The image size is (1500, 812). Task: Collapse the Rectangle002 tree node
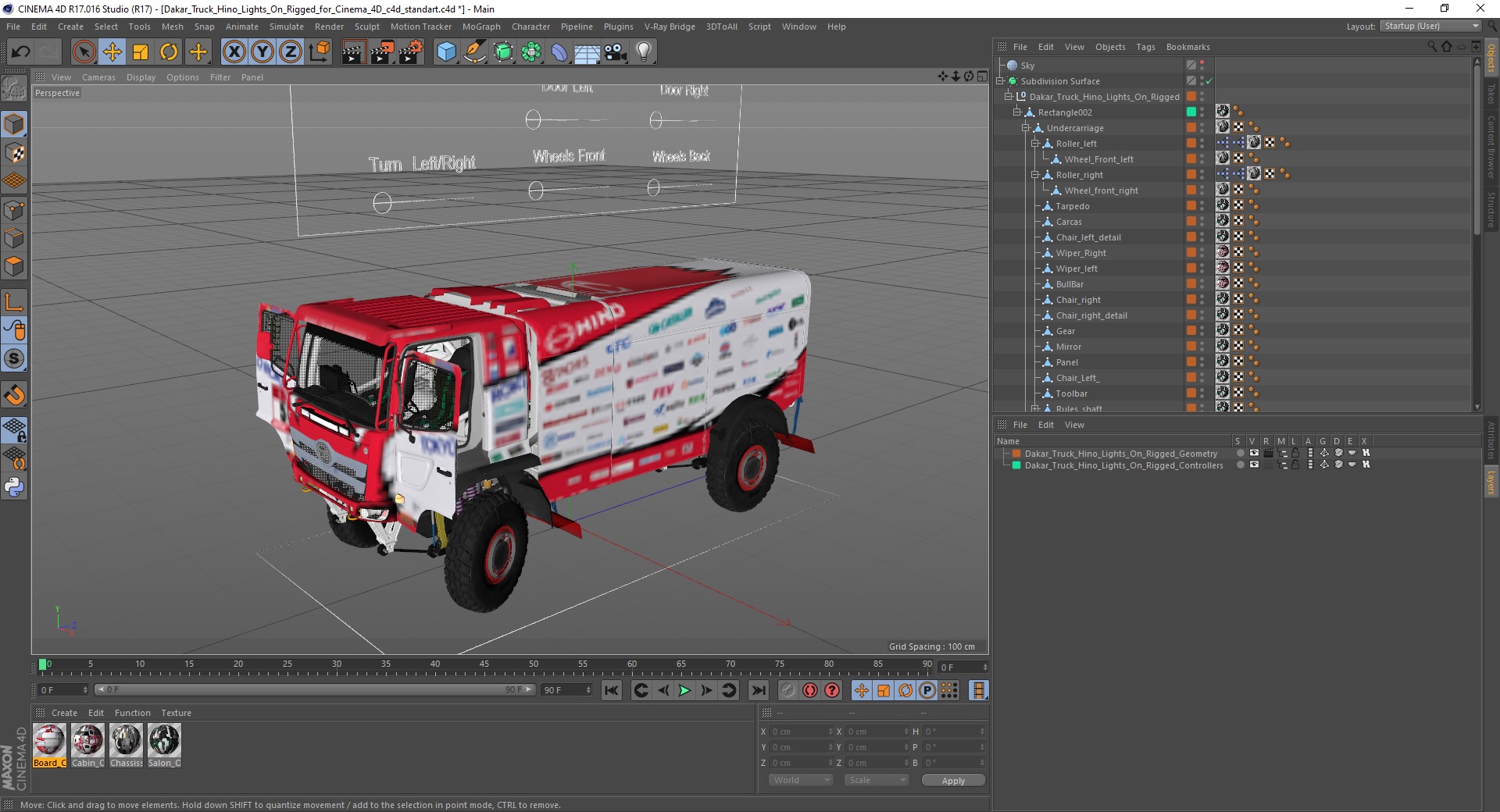1017,112
